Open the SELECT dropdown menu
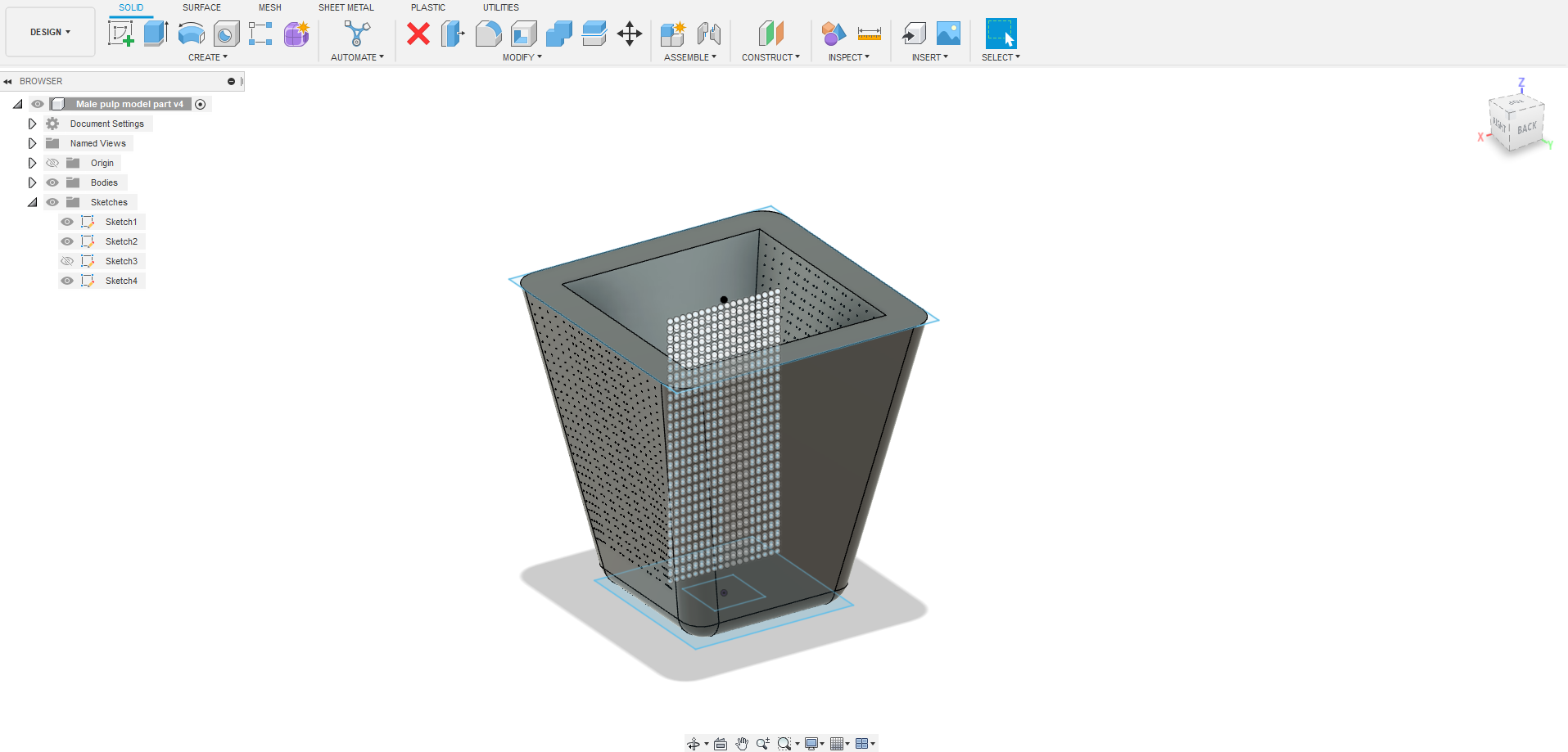This screenshot has height=752, width=1568. click(1001, 57)
